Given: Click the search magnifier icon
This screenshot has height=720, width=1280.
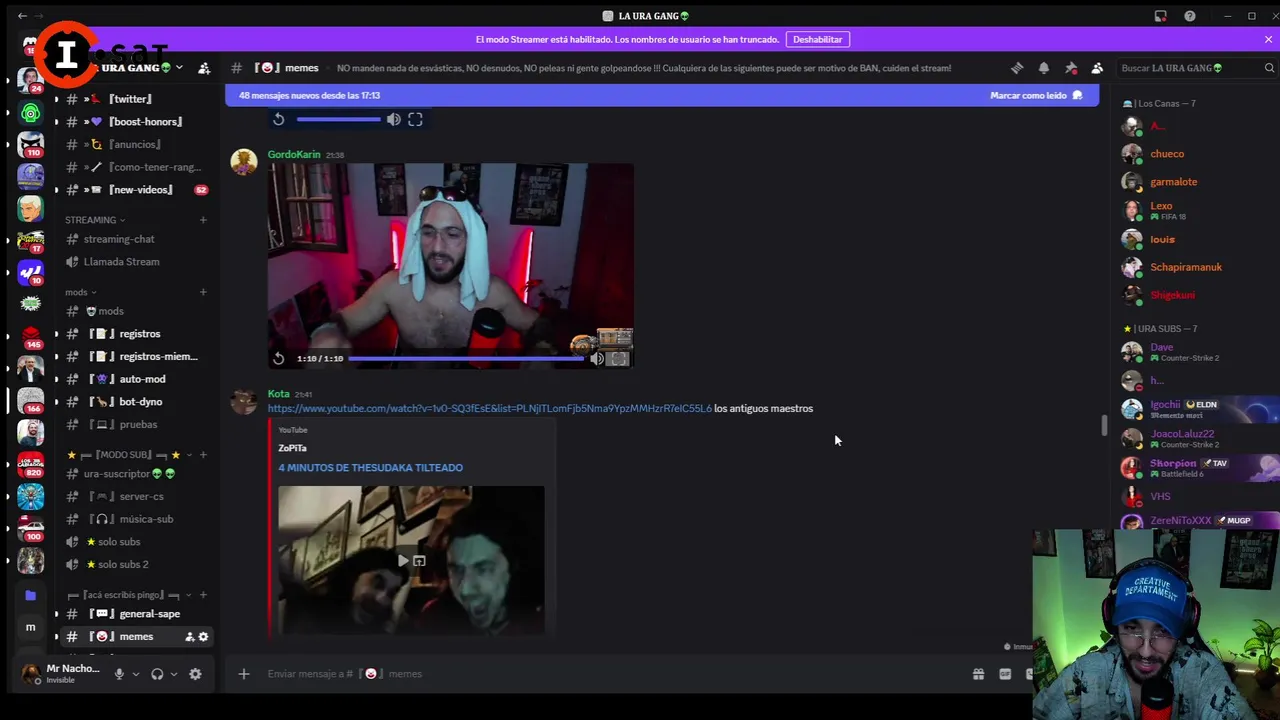Looking at the screenshot, I should pos(1269,68).
